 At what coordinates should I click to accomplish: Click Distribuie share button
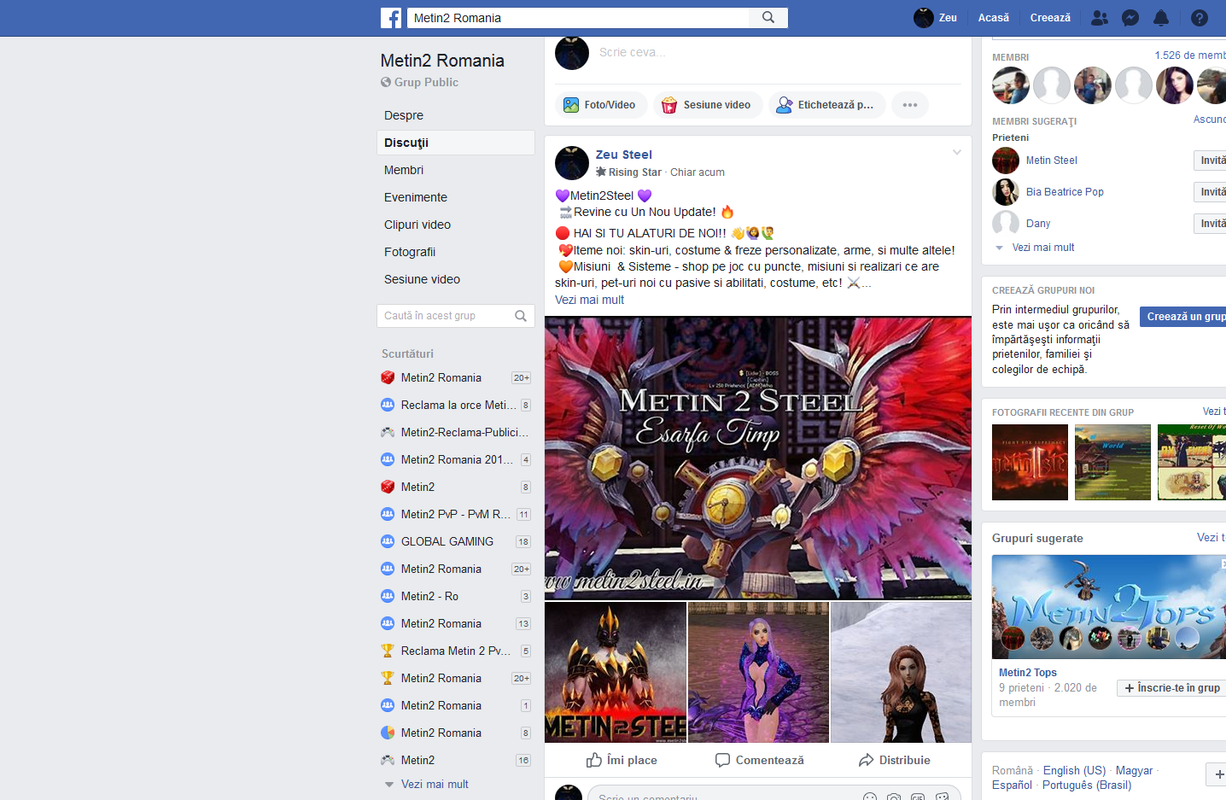click(x=895, y=760)
